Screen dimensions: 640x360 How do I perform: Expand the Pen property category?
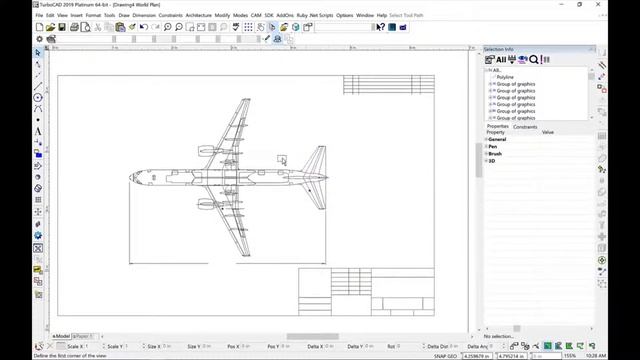coord(486,147)
